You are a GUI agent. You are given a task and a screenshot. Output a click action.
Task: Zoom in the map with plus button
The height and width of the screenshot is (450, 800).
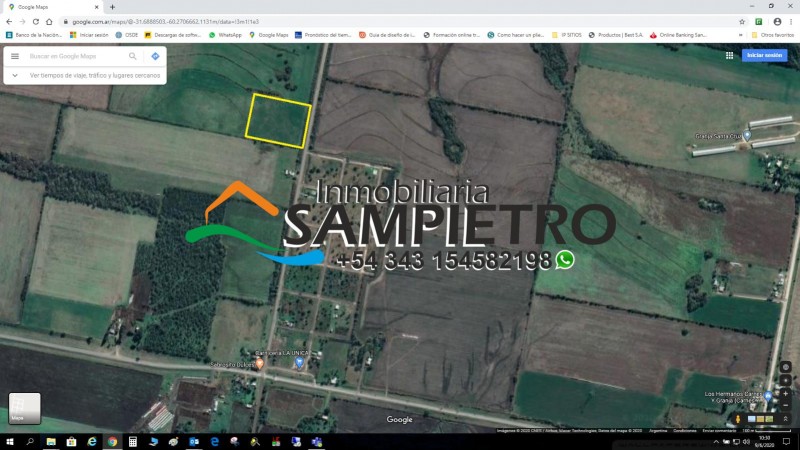786,394
